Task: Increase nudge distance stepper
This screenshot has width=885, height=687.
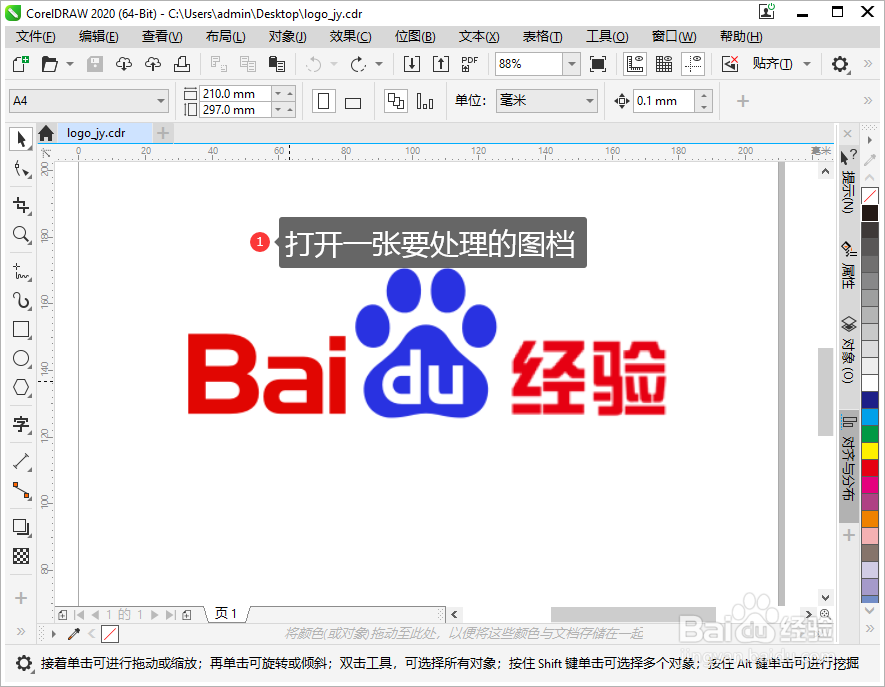Action: point(704,96)
